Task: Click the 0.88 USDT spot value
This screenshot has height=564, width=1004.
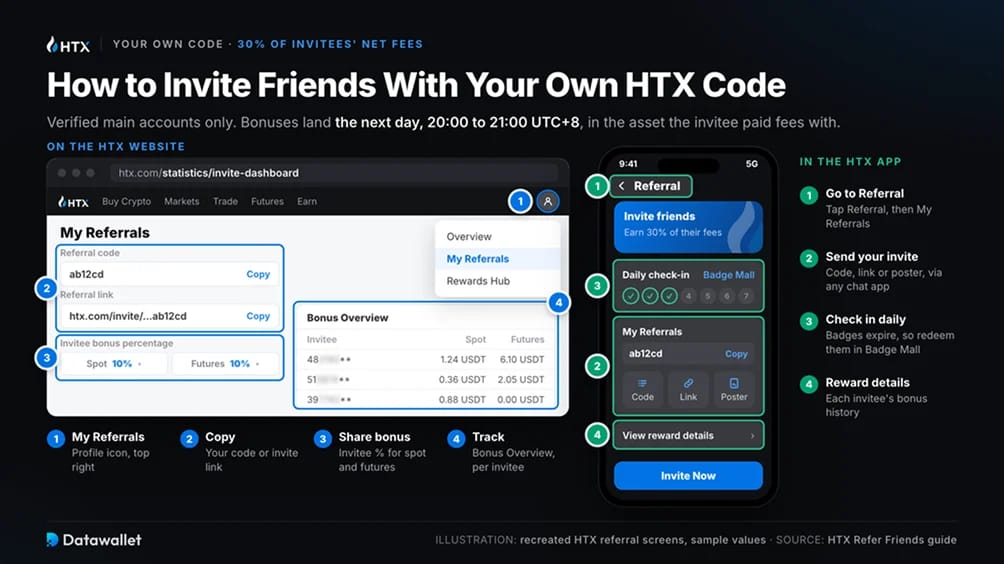Action: (462, 399)
